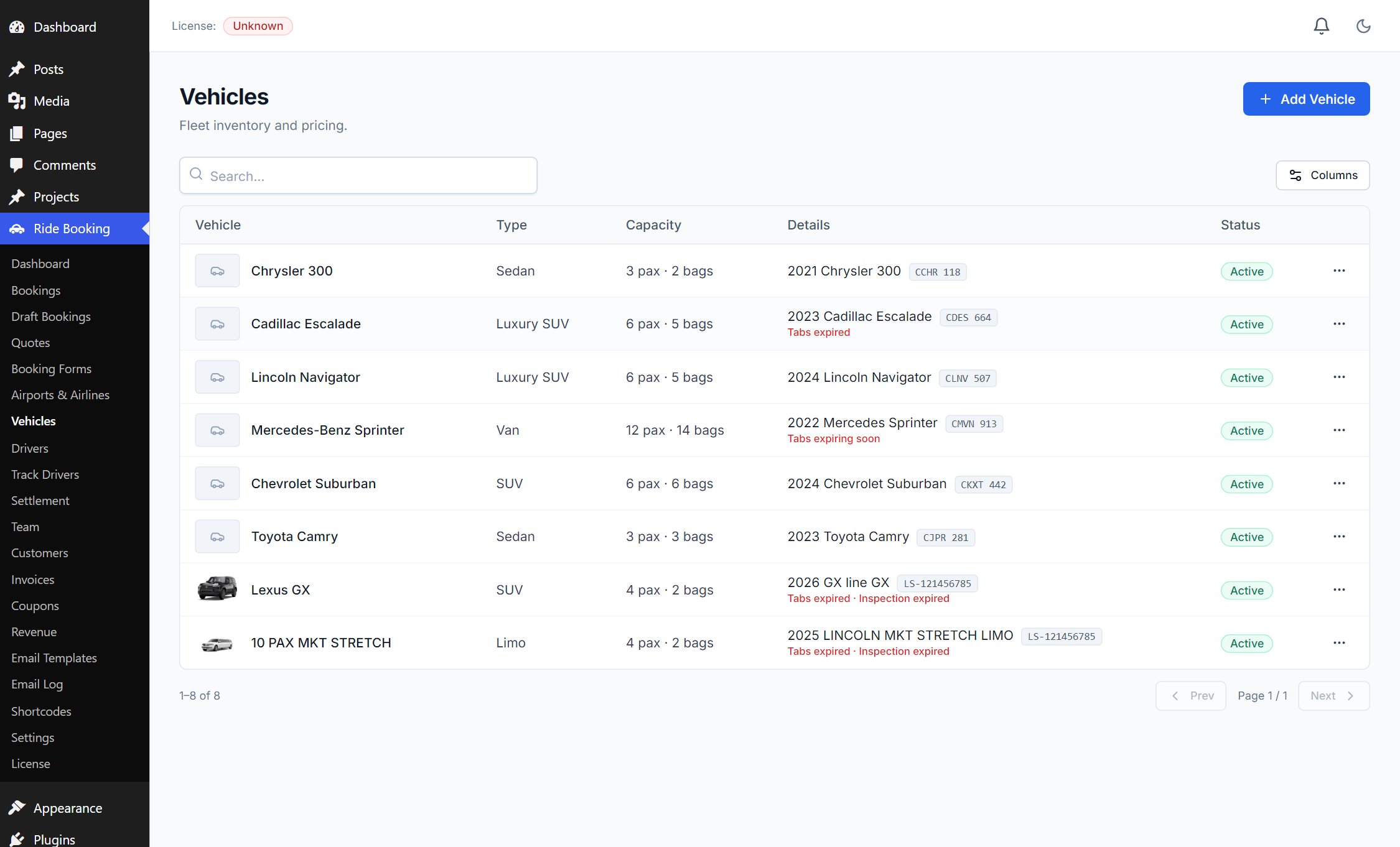Open Ride Booking submenu Dashboard

[x=40, y=264]
